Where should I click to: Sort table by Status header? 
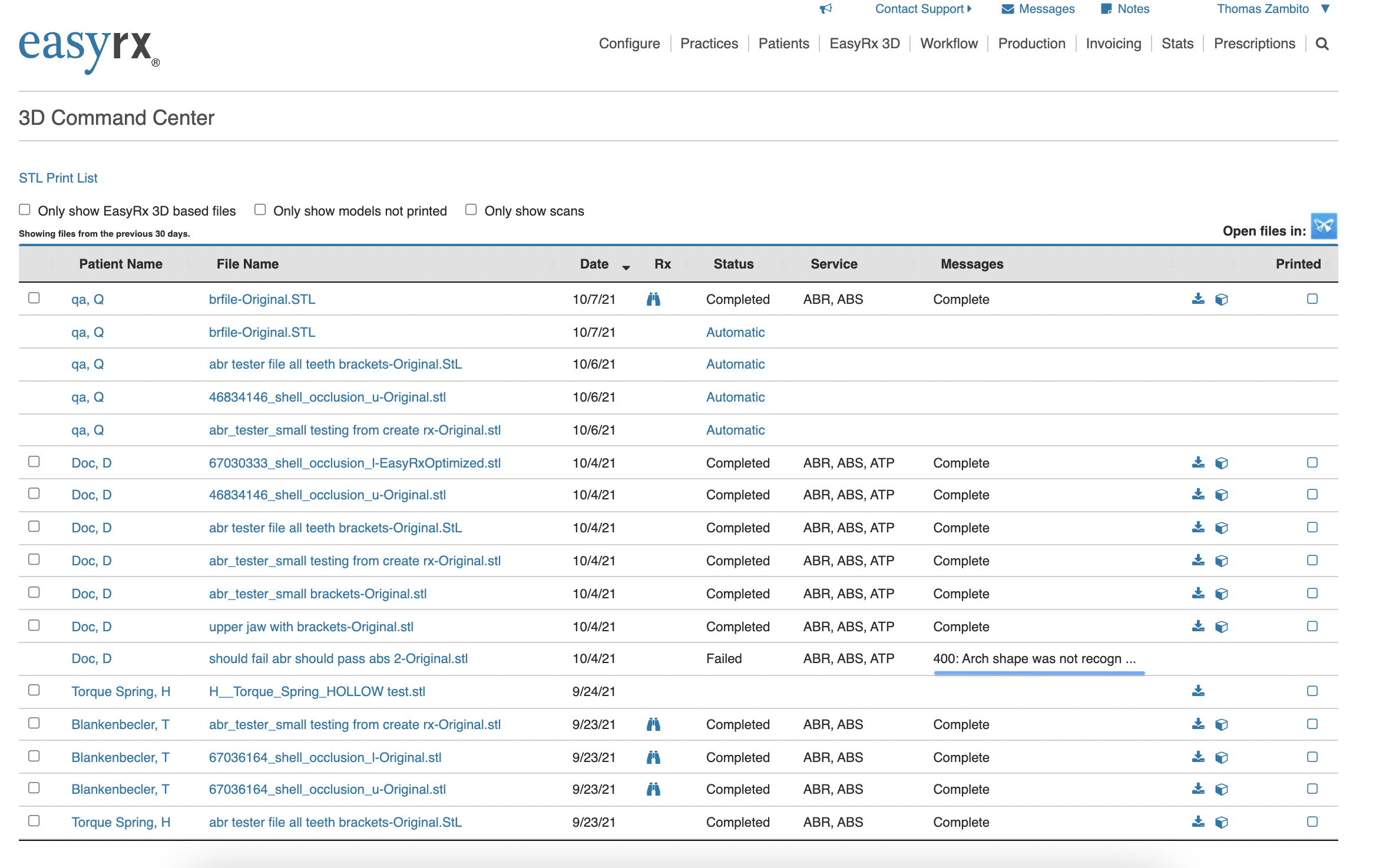[x=733, y=264]
